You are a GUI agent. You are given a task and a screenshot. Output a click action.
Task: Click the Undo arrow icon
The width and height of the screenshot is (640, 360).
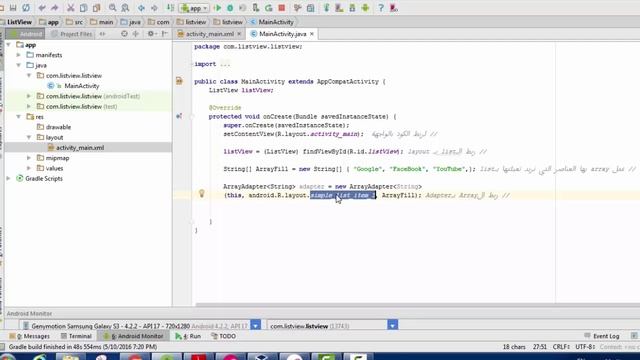tap(42, 8)
